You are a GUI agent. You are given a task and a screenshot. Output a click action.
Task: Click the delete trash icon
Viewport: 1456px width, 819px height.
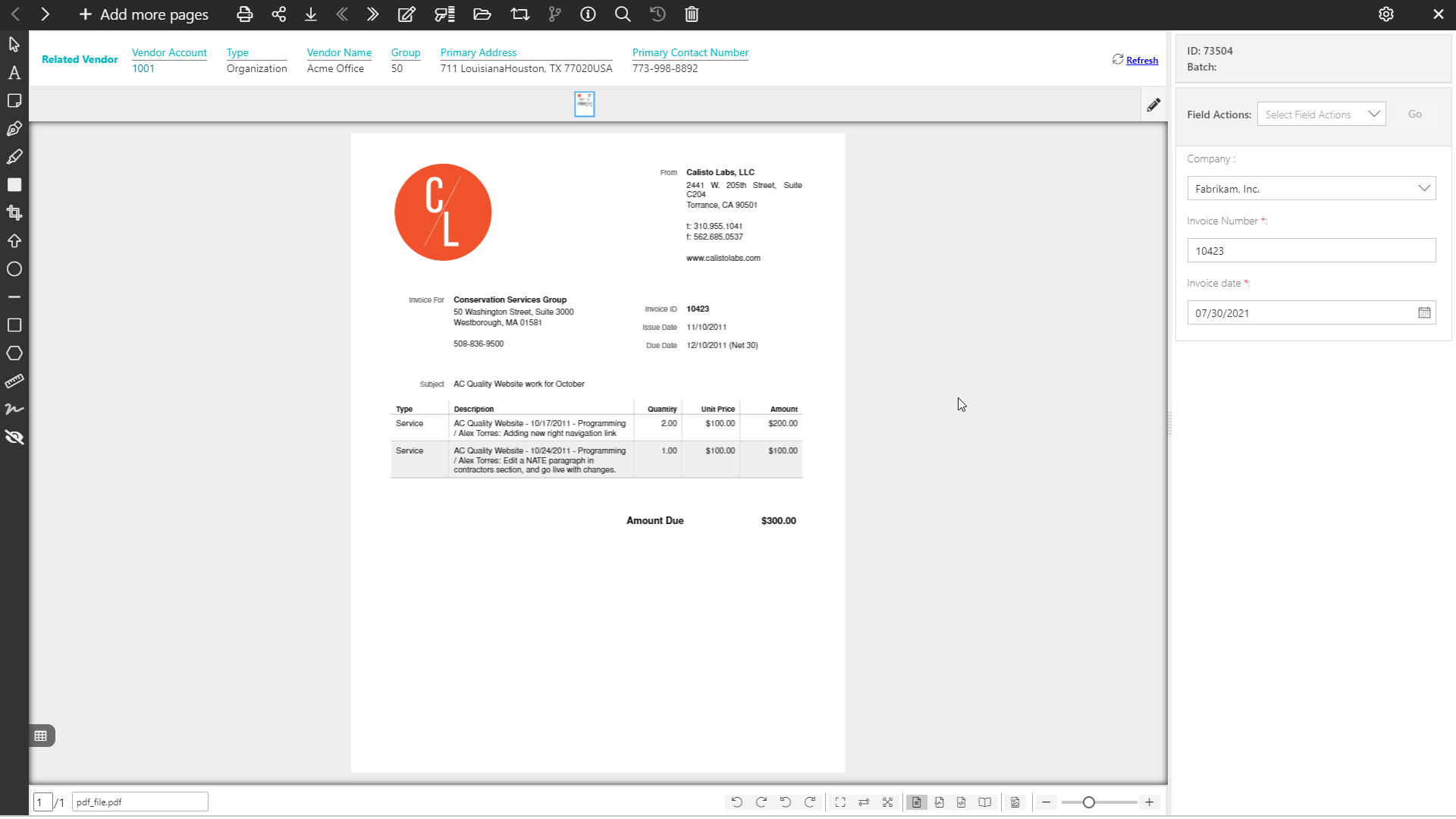tap(692, 14)
